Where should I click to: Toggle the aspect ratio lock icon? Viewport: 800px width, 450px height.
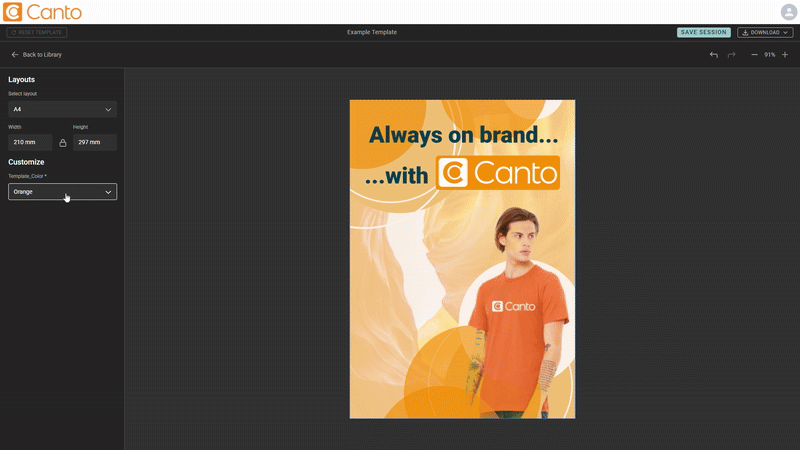(63, 143)
